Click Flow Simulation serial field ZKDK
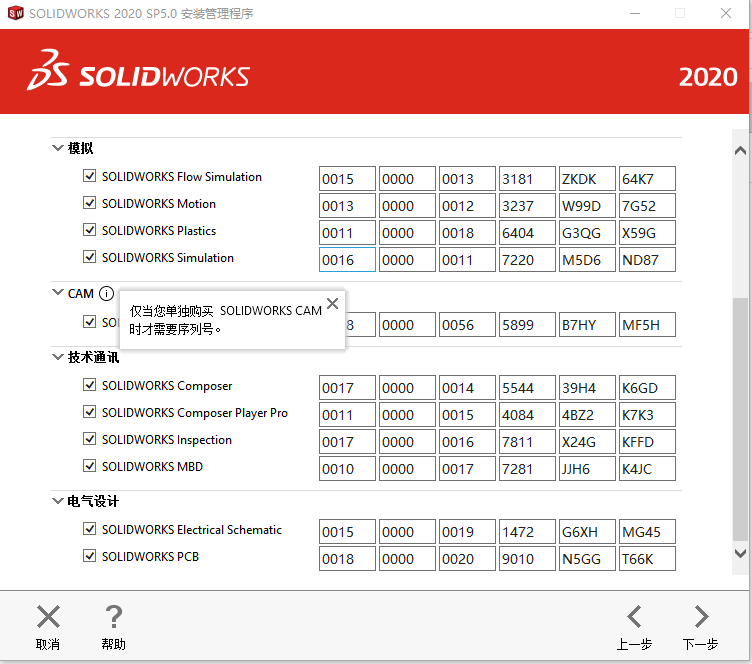Viewport: 752px width, 664px height. [x=588, y=179]
